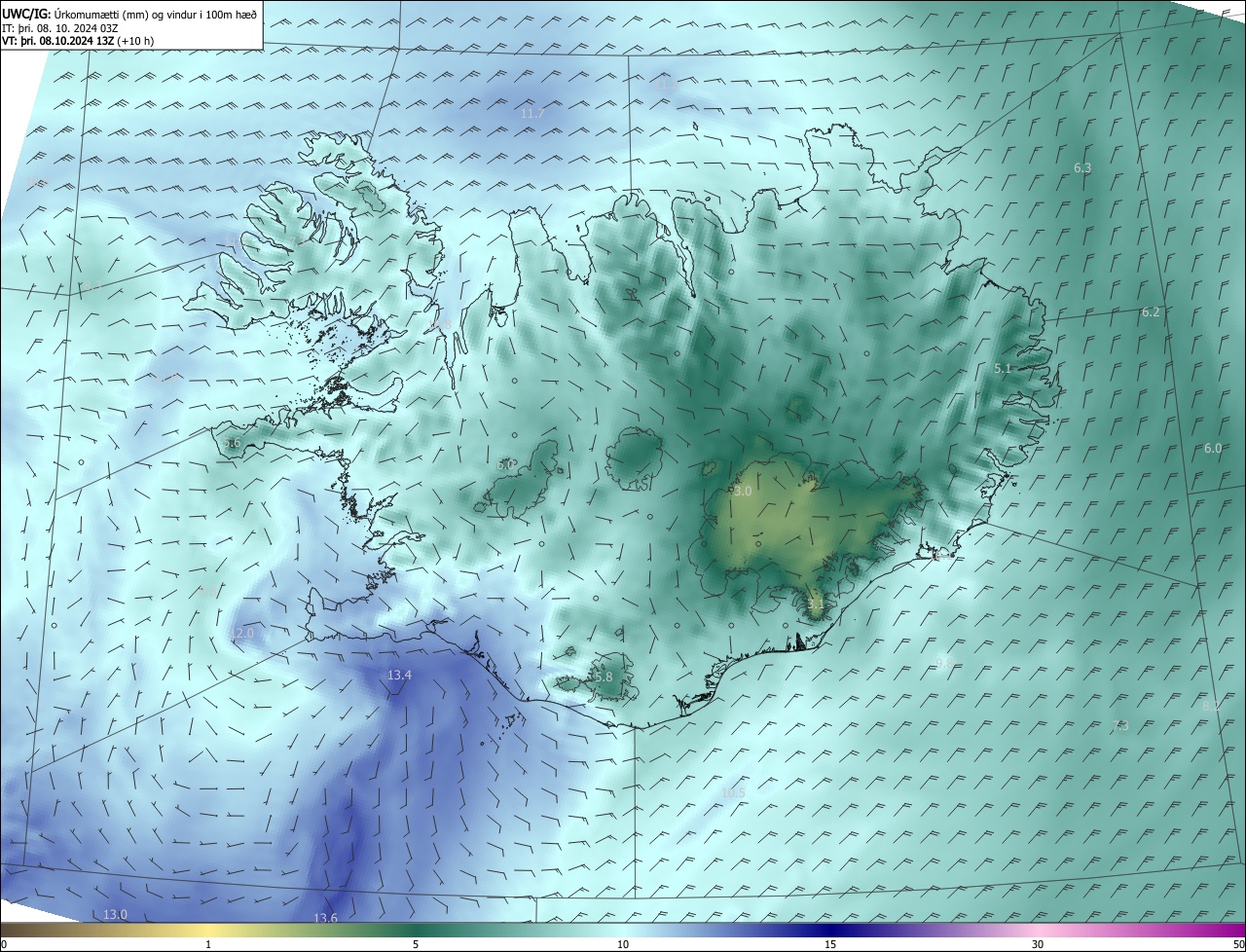Click the 5.8 value label on the map
The height and width of the screenshot is (952, 1246).
click(603, 677)
